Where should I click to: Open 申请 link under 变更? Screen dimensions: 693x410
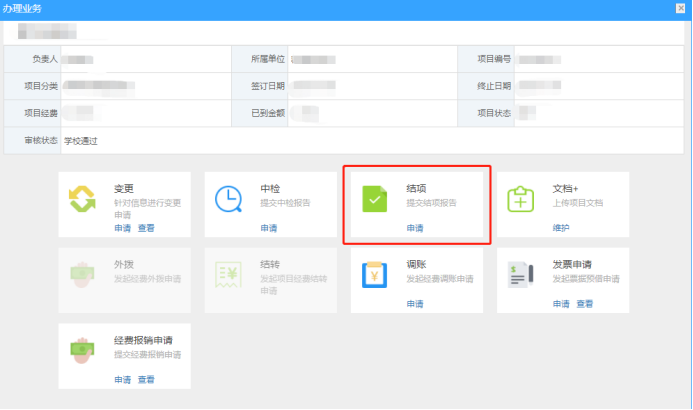pyautogui.click(x=122, y=228)
